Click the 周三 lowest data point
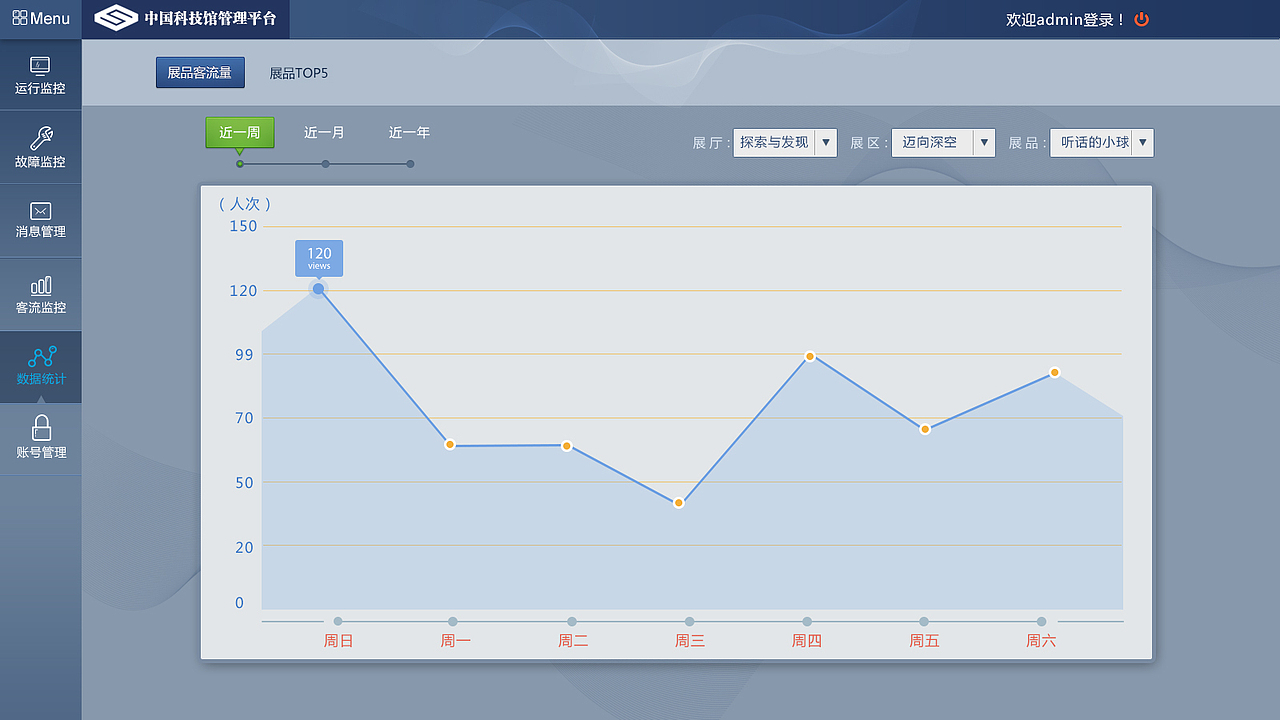This screenshot has height=720, width=1280. [x=678, y=503]
